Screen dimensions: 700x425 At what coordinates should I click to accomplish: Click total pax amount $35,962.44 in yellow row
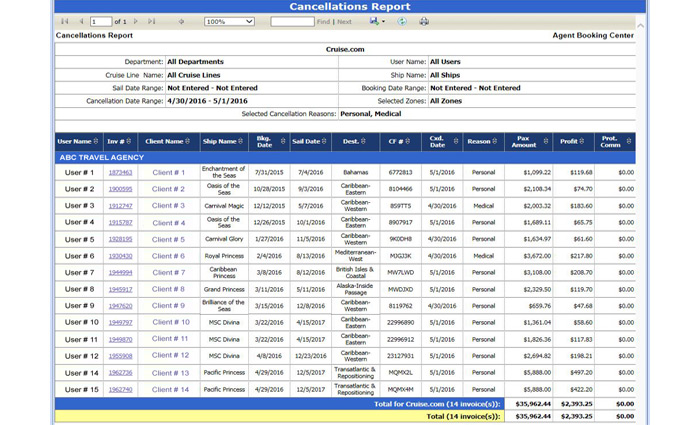(533, 416)
